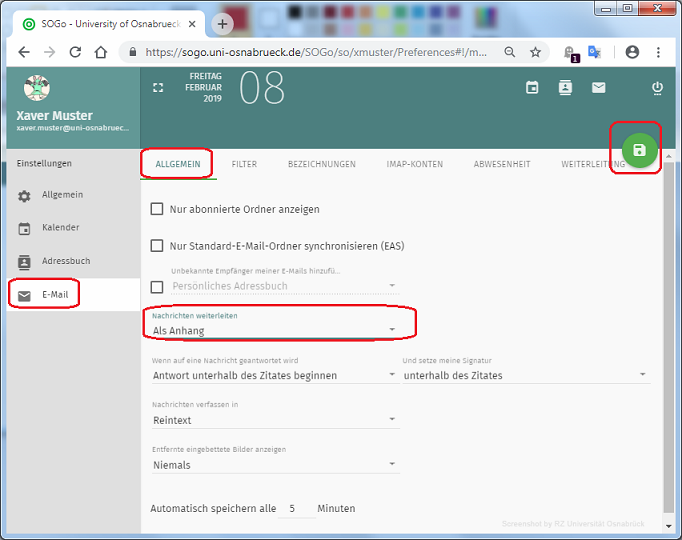Select Allgemein in settings sidebar
The width and height of the screenshot is (682, 540).
click(73, 195)
